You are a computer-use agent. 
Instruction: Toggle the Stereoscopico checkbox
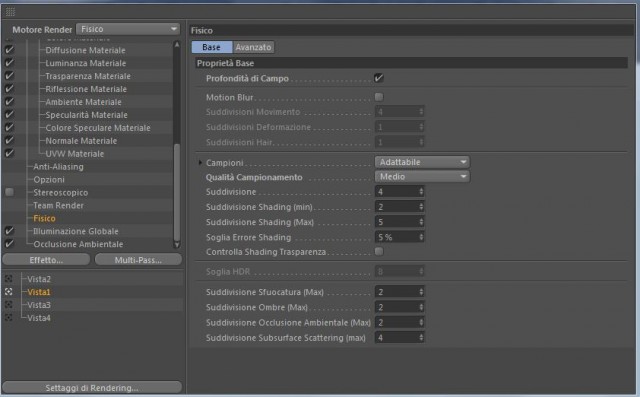(x=9, y=192)
